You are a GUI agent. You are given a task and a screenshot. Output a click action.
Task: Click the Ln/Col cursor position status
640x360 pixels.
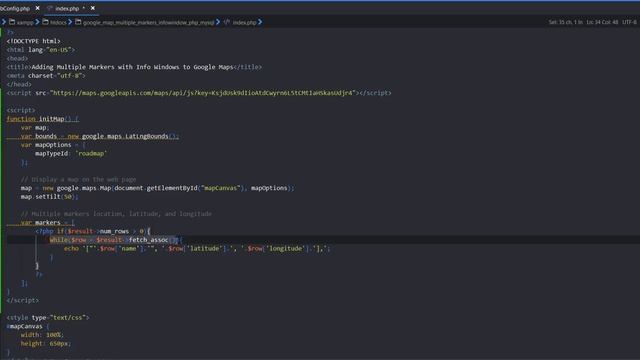(602, 22)
